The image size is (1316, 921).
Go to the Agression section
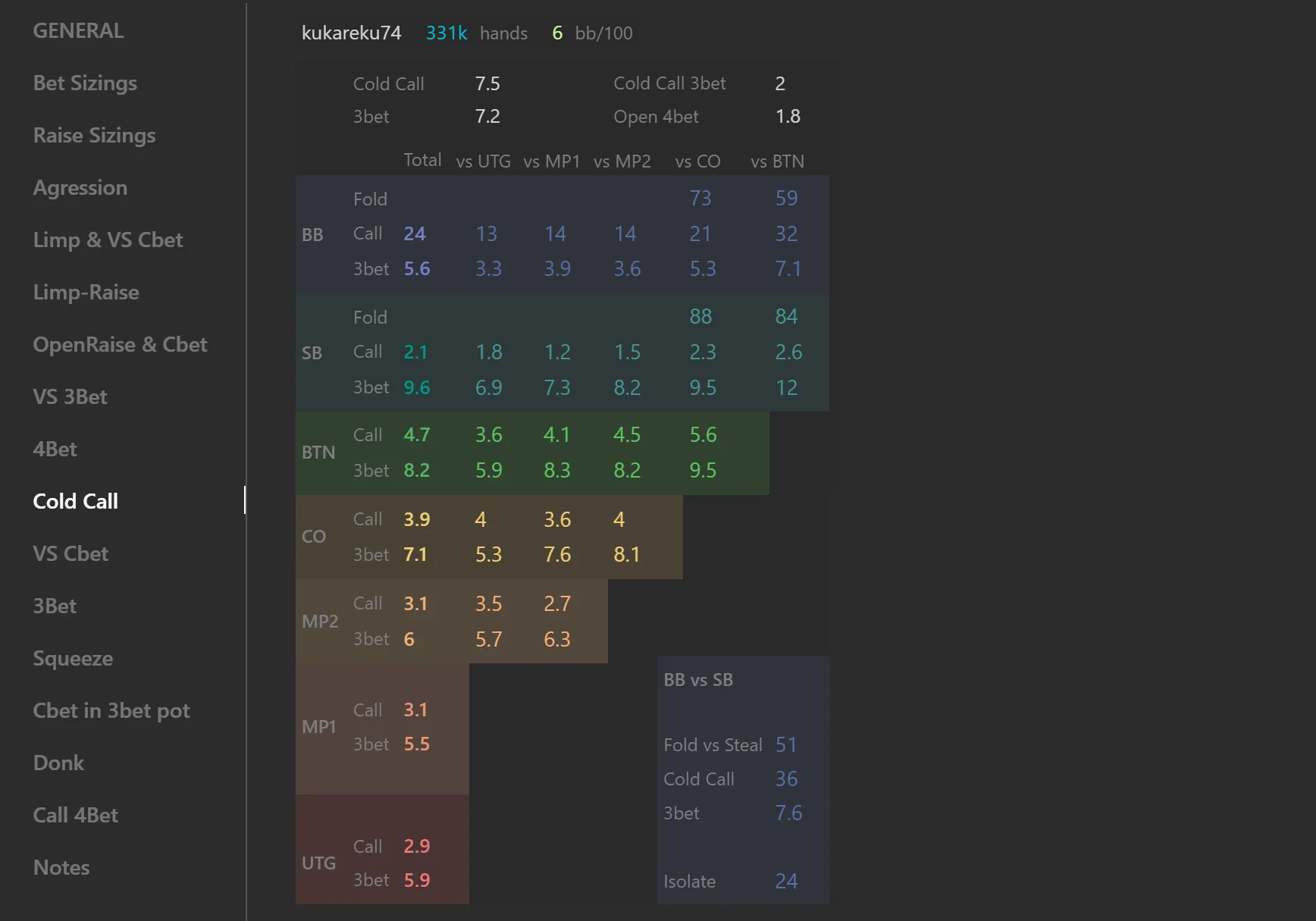click(x=80, y=188)
